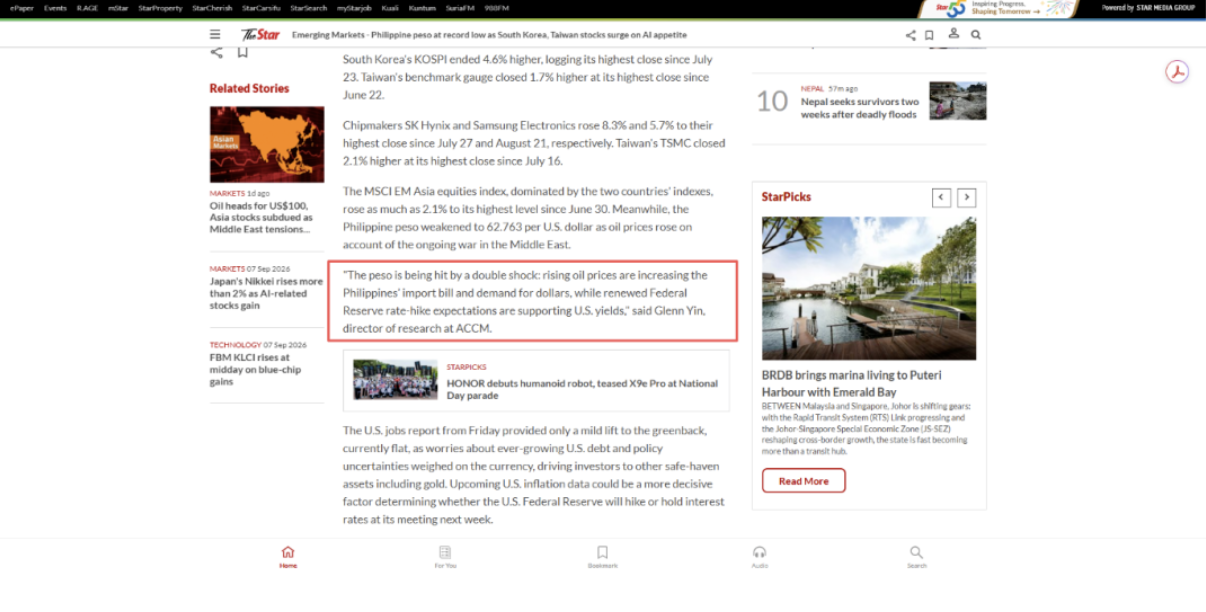Click NEPAL category label
The height and width of the screenshot is (612, 1206).
(x=812, y=89)
